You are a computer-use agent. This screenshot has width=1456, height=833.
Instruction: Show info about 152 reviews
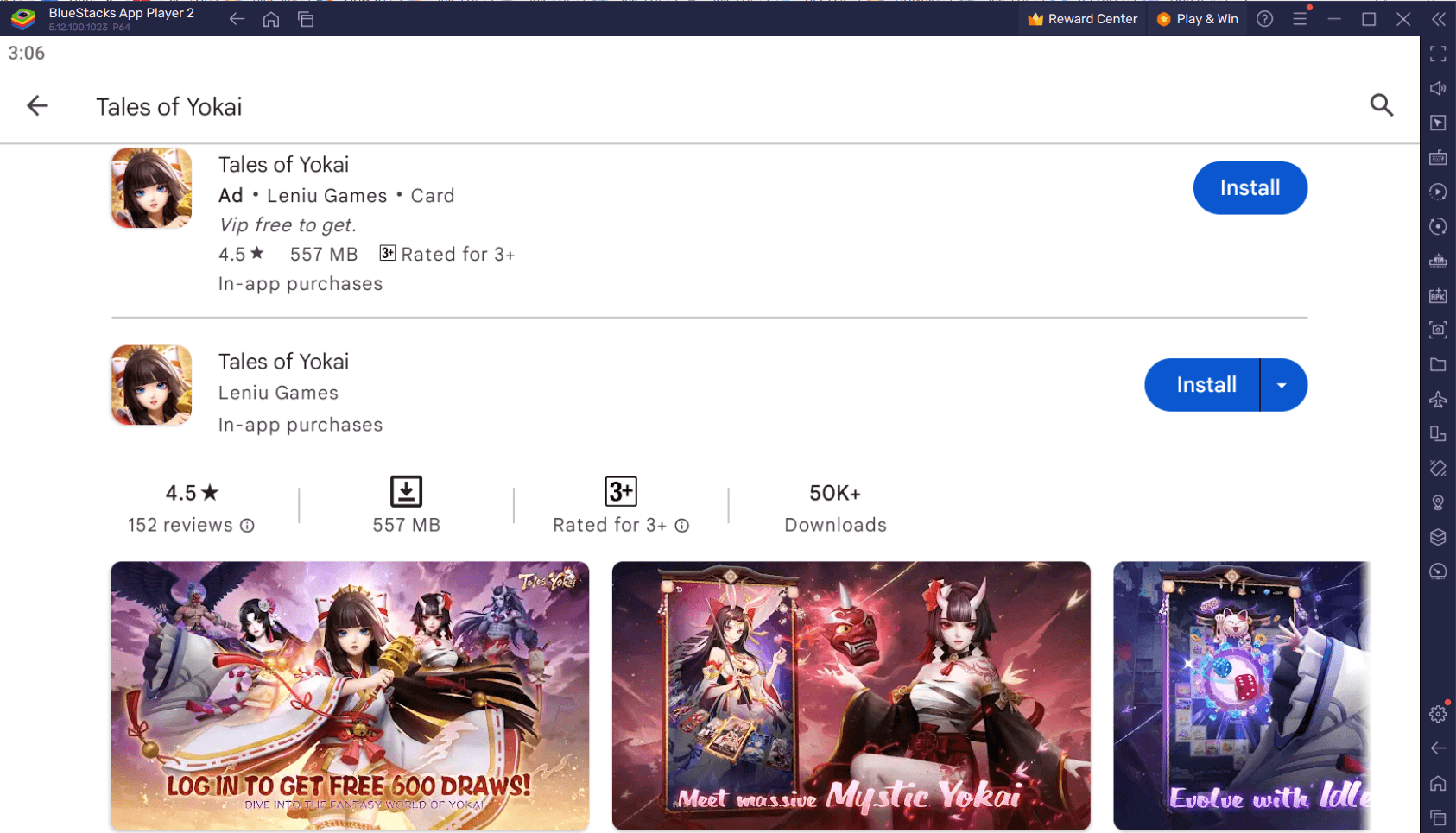(x=247, y=526)
